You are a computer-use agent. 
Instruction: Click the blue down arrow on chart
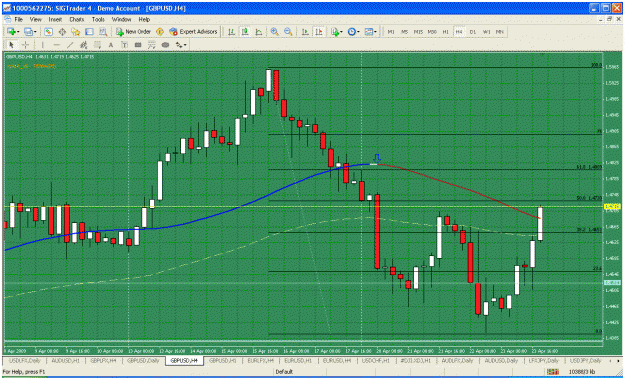coord(377,158)
